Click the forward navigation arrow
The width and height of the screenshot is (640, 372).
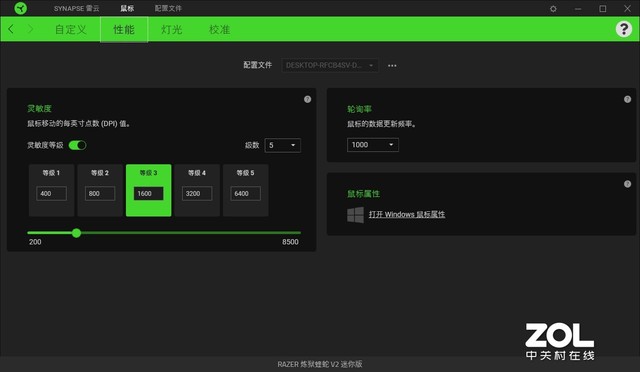(31, 29)
